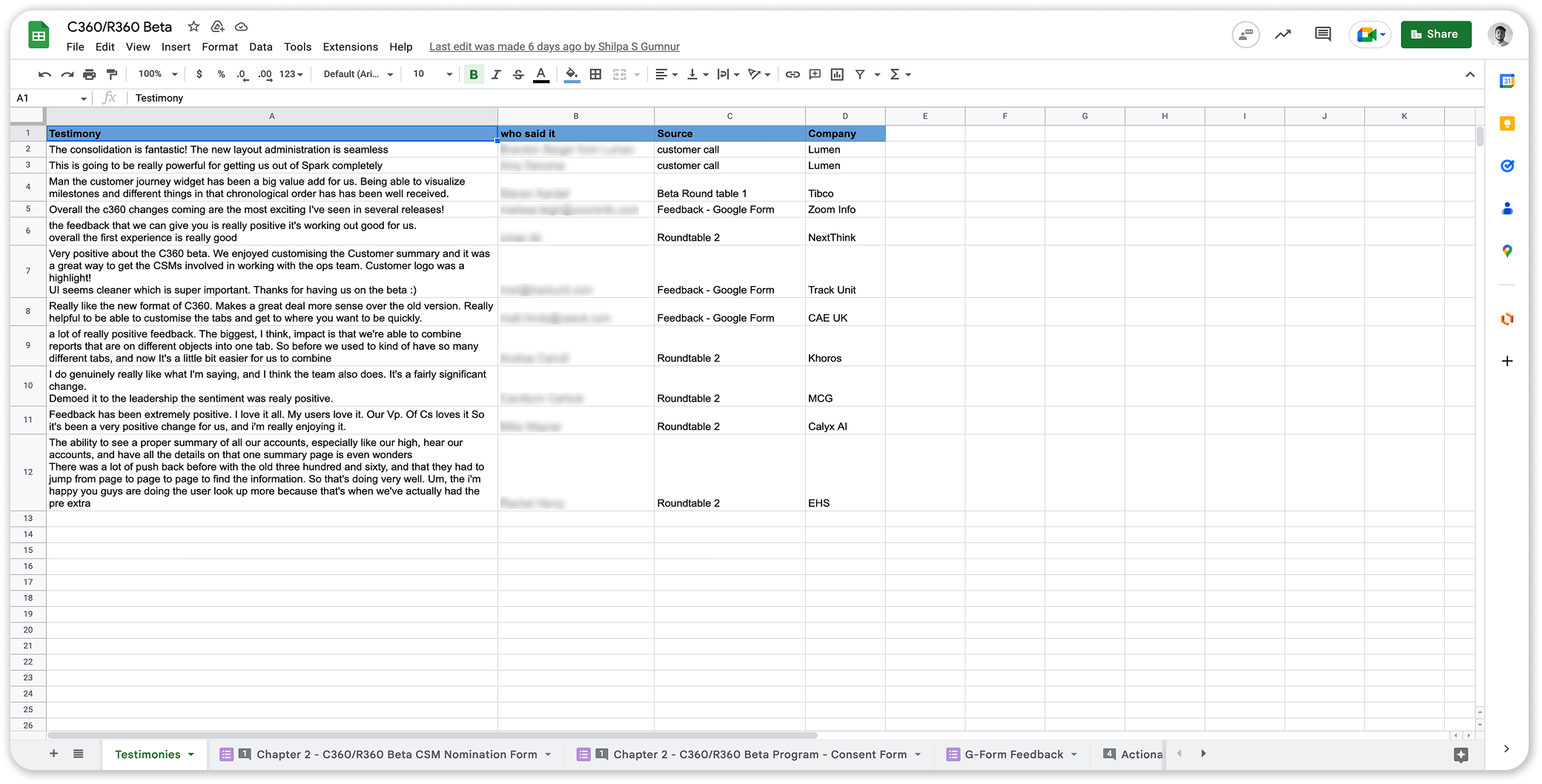Open Google Maps in side panel
This screenshot has height=784, width=1542.
click(x=1506, y=251)
